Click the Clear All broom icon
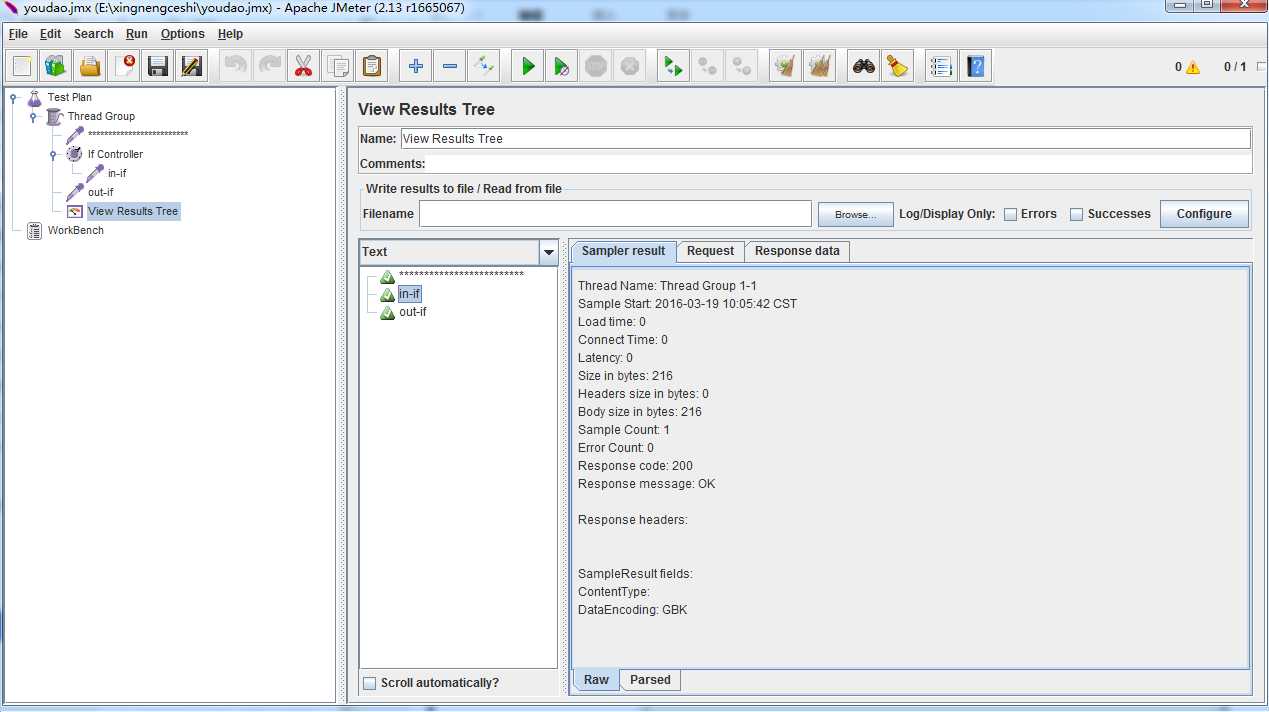Viewport: 1269px width, 712px height. (820, 67)
